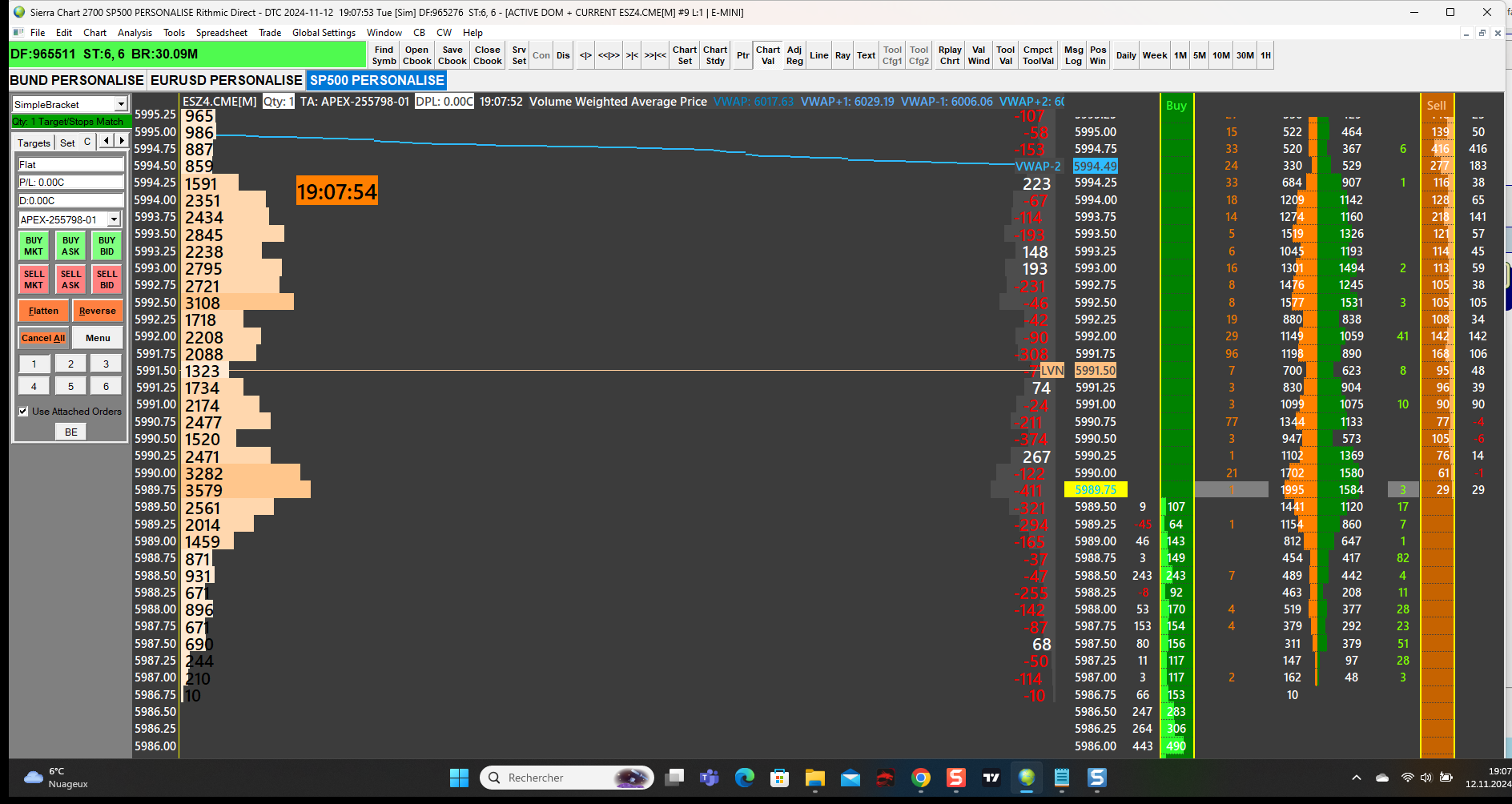Open the File menu
Image resolution: width=1512 pixels, height=804 pixels.
pyautogui.click(x=38, y=33)
